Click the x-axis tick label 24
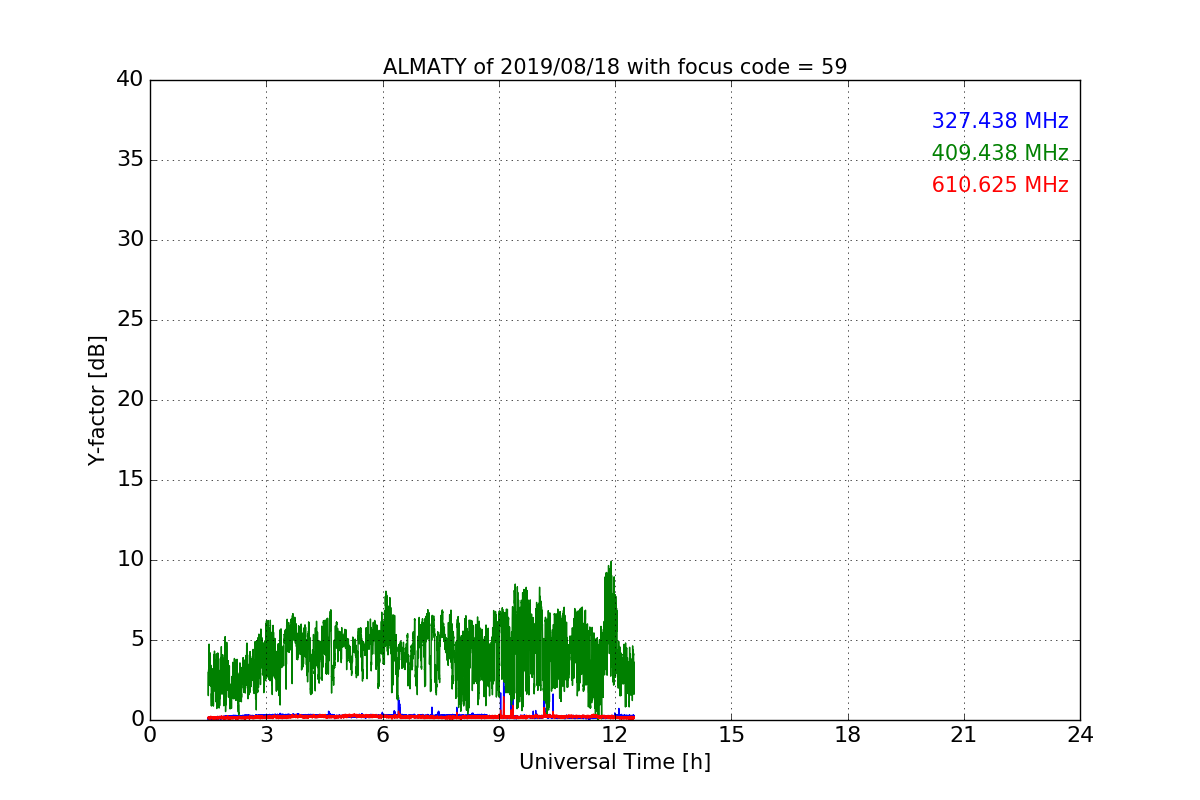The width and height of the screenshot is (1200, 800). [x=1080, y=735]
